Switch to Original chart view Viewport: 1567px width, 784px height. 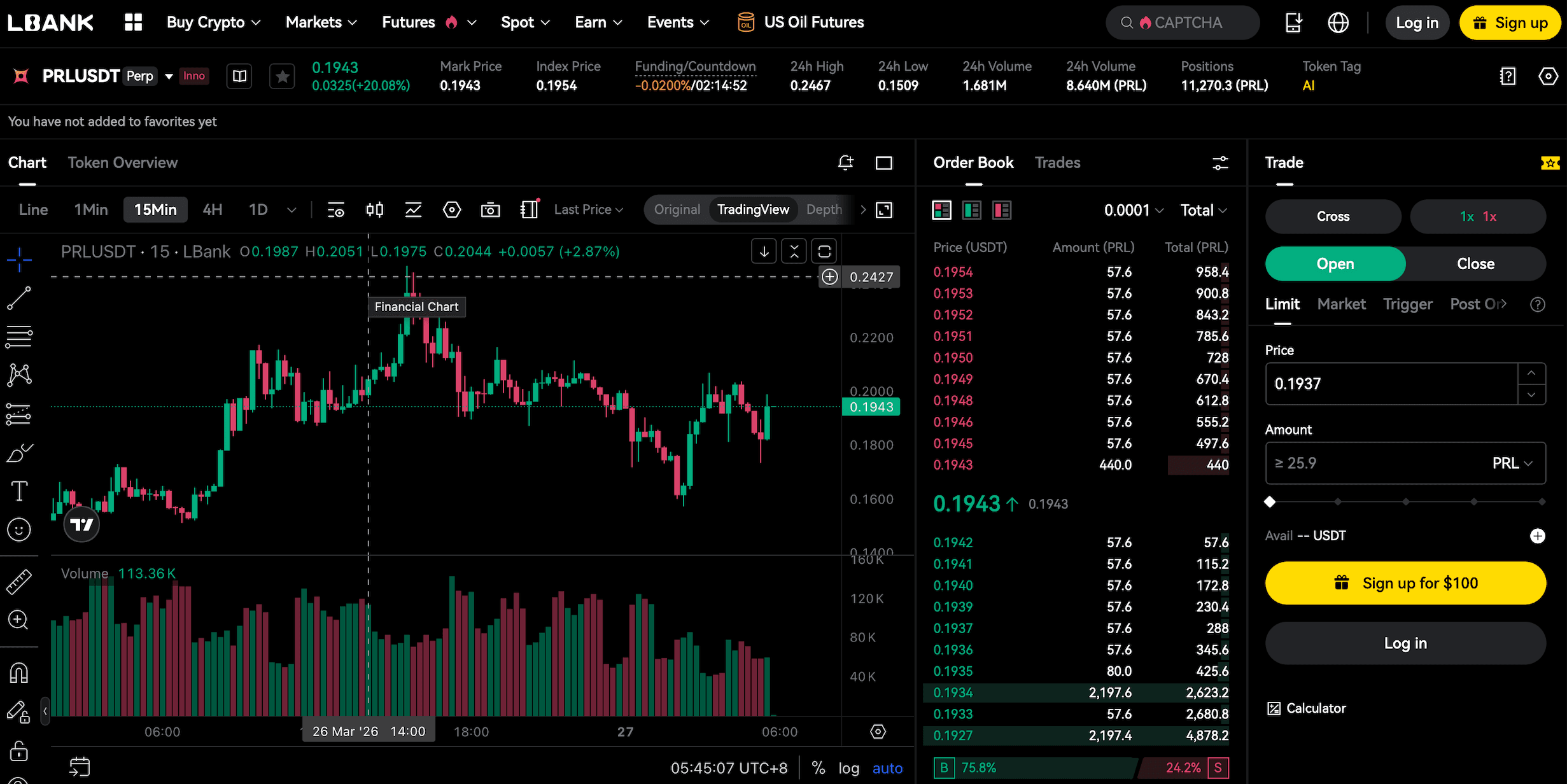point(677,209)
